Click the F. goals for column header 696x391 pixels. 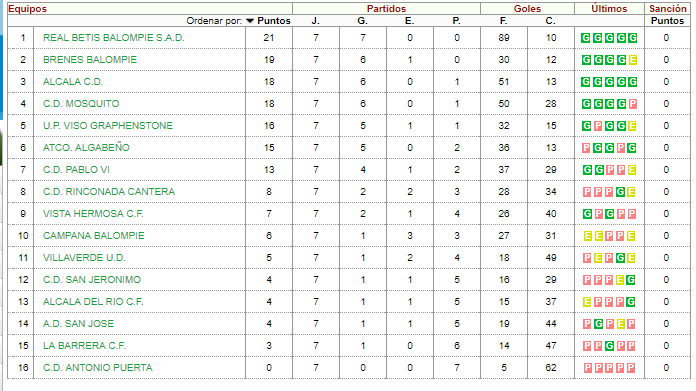pos(503,21)
